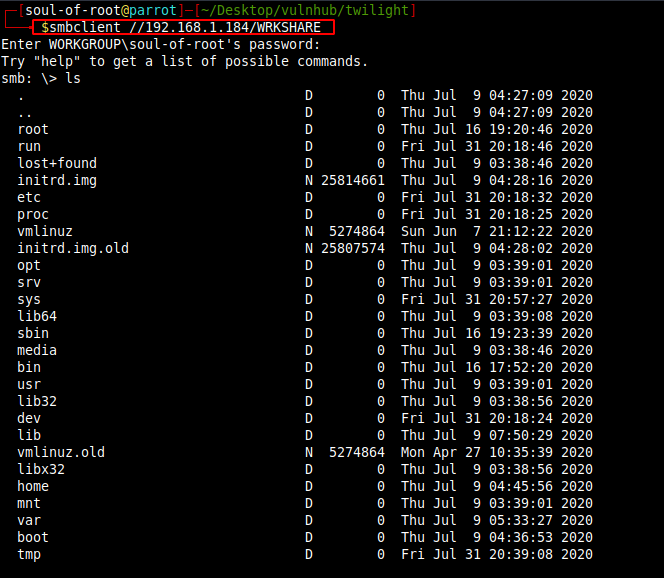The height and width of the screenshot is (578, 664).
Task: Click the 'vmlinuz' file name
Action: pos(45,231)
